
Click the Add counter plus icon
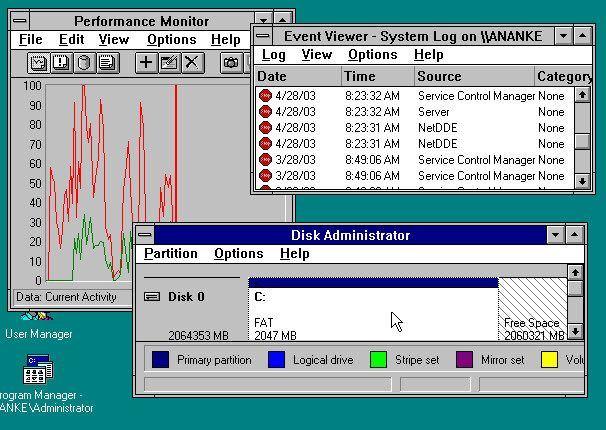[x=146, y=63]
